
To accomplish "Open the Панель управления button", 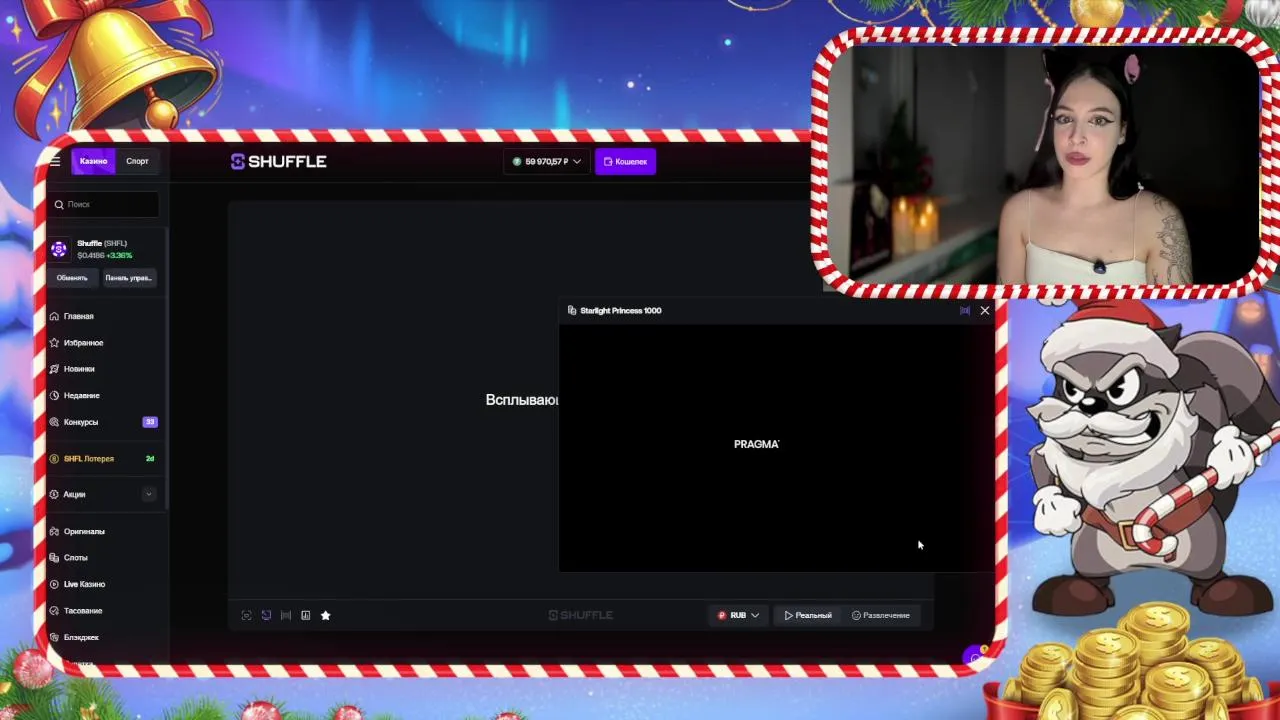I will pyautogui.click(x=128, y=278).
